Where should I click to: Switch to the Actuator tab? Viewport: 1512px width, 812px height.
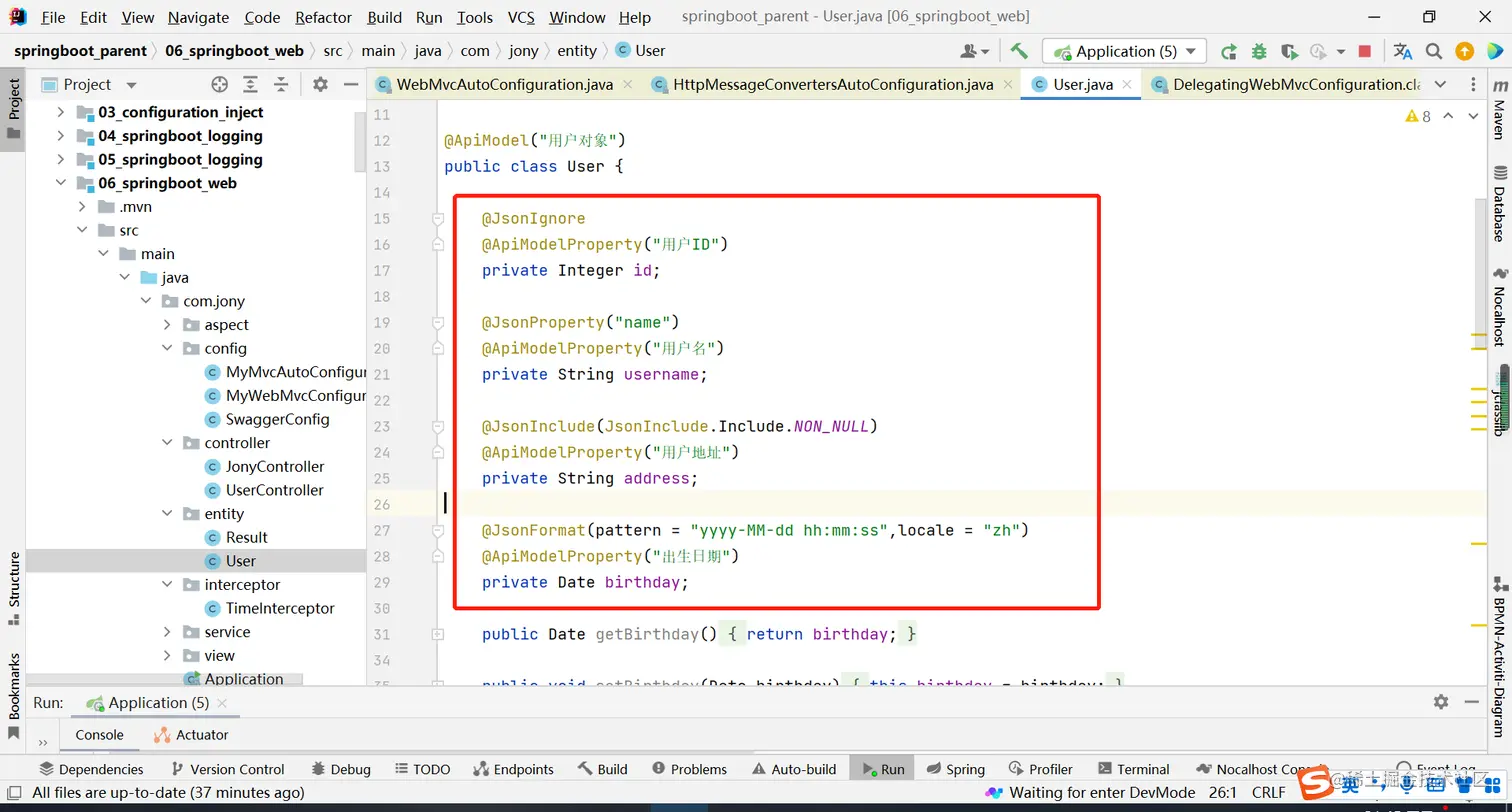click(191, 735)
